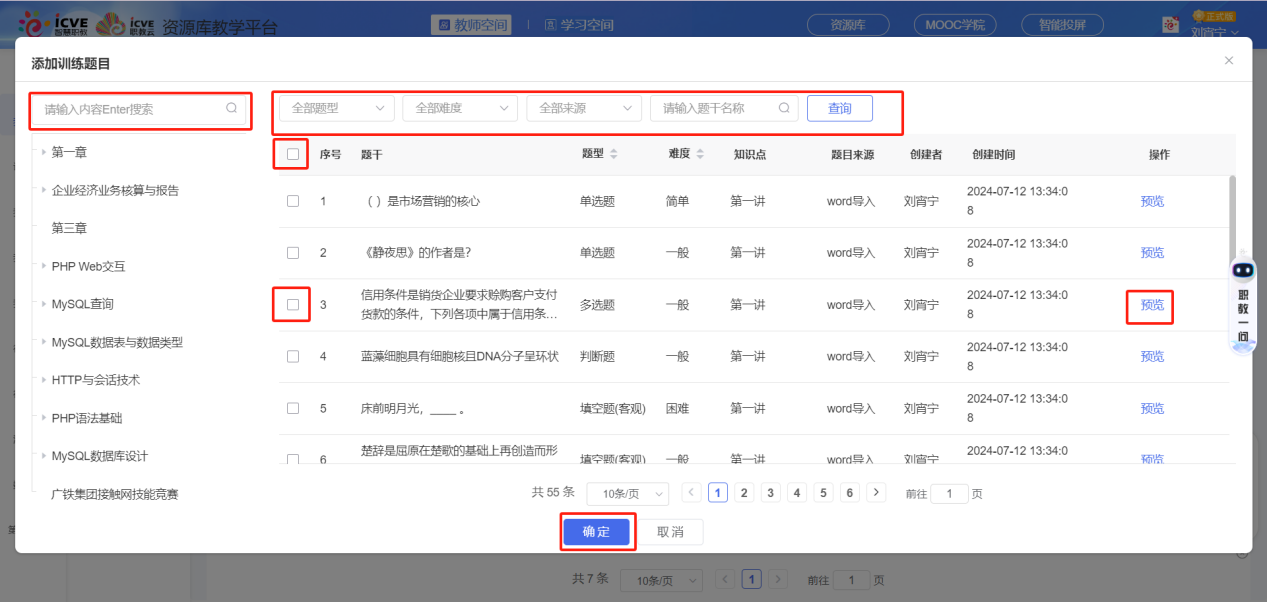The width and height of the screenshot is (1267, 602).
Task: Go to the next page with the right arrow
Action: pyautogui.click(x=876, y=492)
